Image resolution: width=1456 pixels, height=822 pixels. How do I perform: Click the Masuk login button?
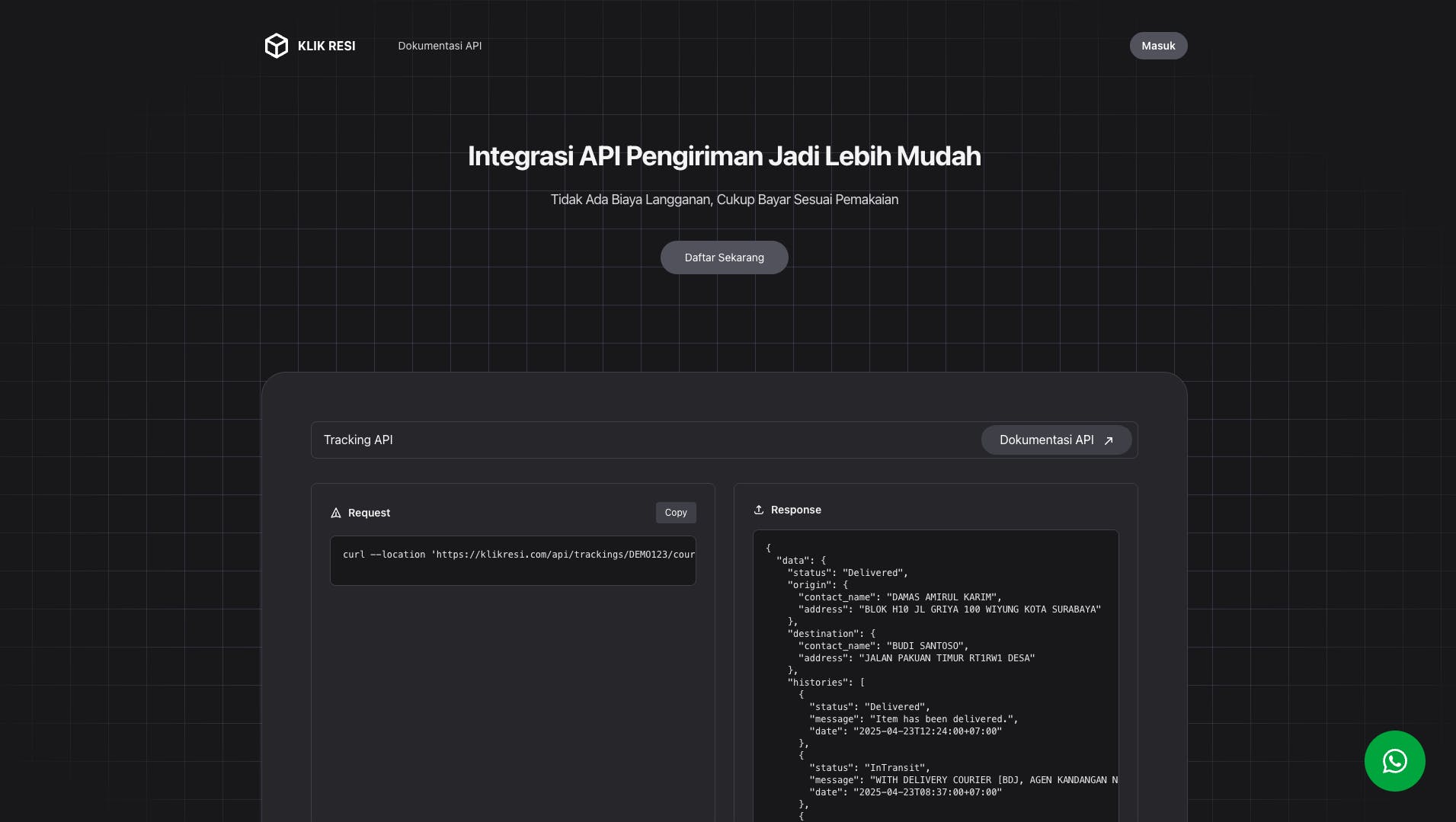tap(1158, 46)
